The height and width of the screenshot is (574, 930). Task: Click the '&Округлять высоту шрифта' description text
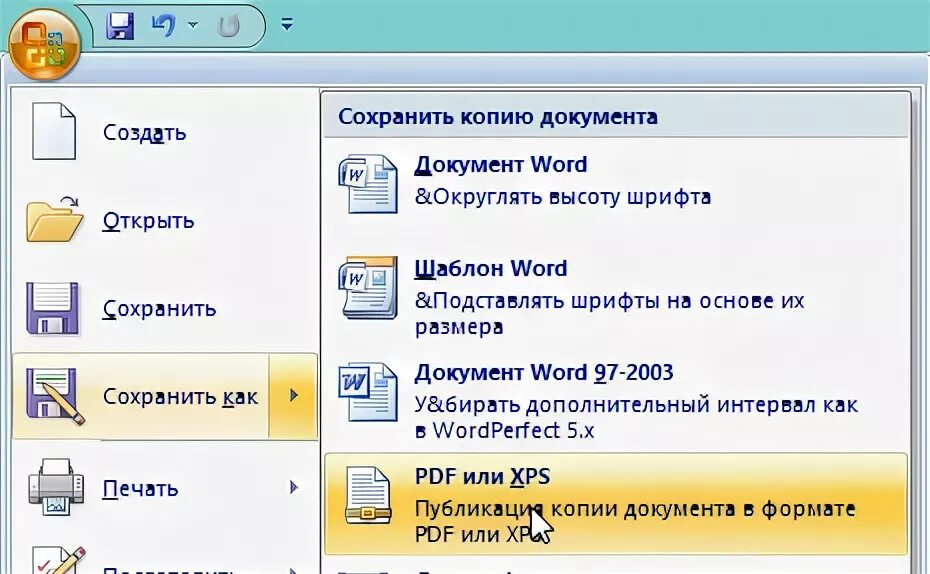point(562,196)
